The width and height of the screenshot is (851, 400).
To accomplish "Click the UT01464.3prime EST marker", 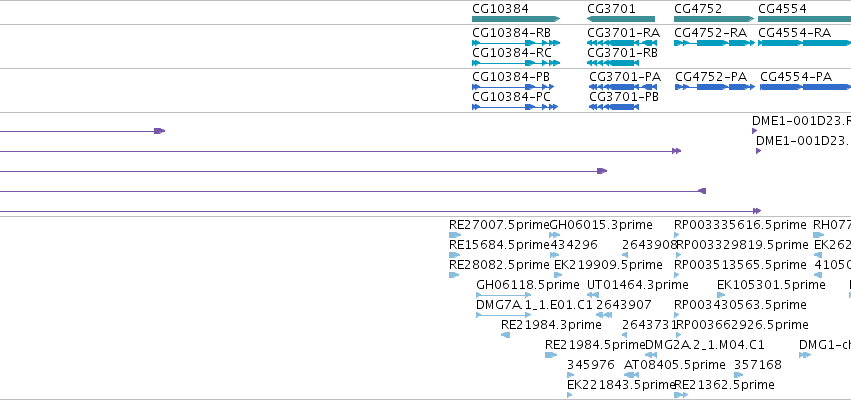I will coord(593,295).
